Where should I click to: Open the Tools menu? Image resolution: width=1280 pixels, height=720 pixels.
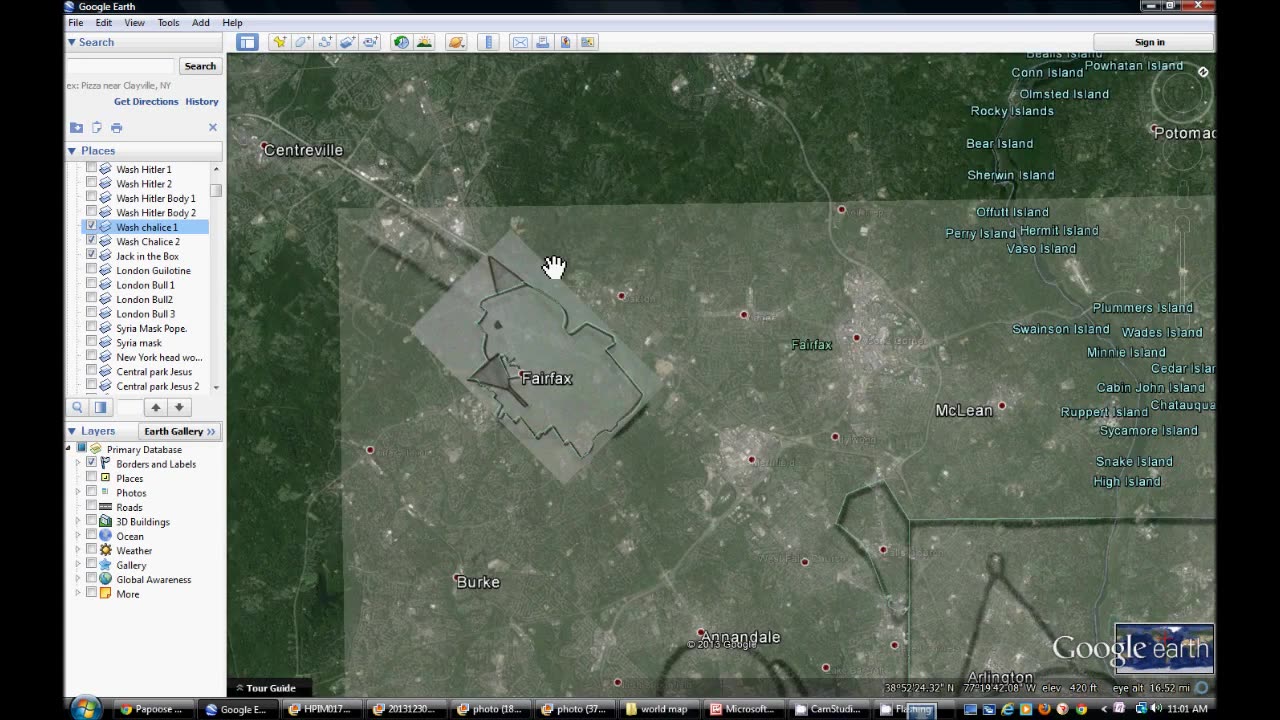click(168, 22)
